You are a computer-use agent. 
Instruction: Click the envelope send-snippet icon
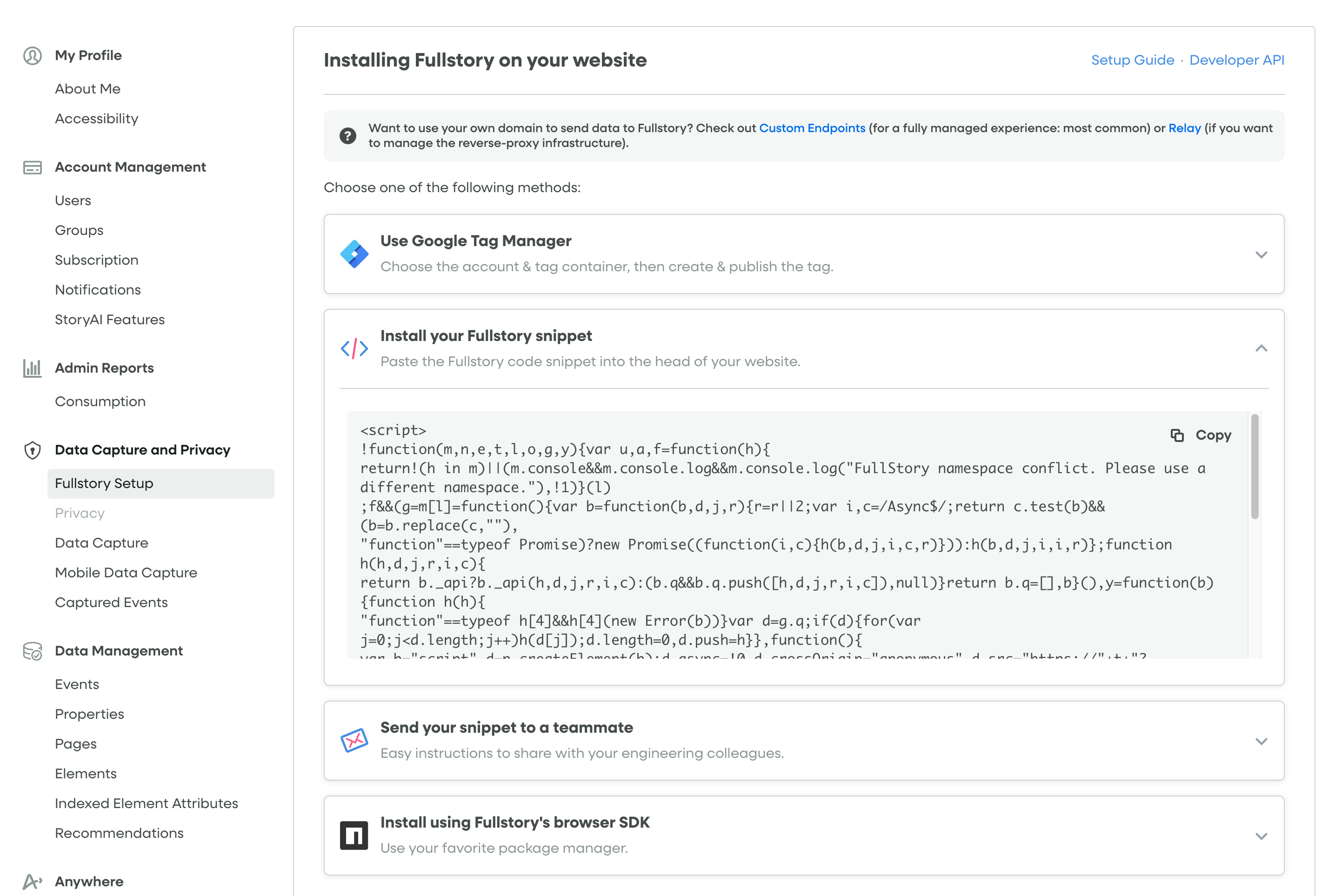coord(354,741)
